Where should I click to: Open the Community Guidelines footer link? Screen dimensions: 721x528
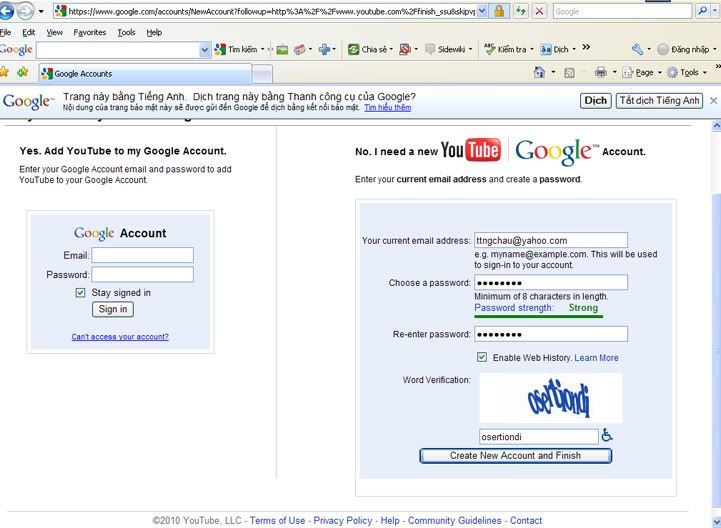pos(454,520)
